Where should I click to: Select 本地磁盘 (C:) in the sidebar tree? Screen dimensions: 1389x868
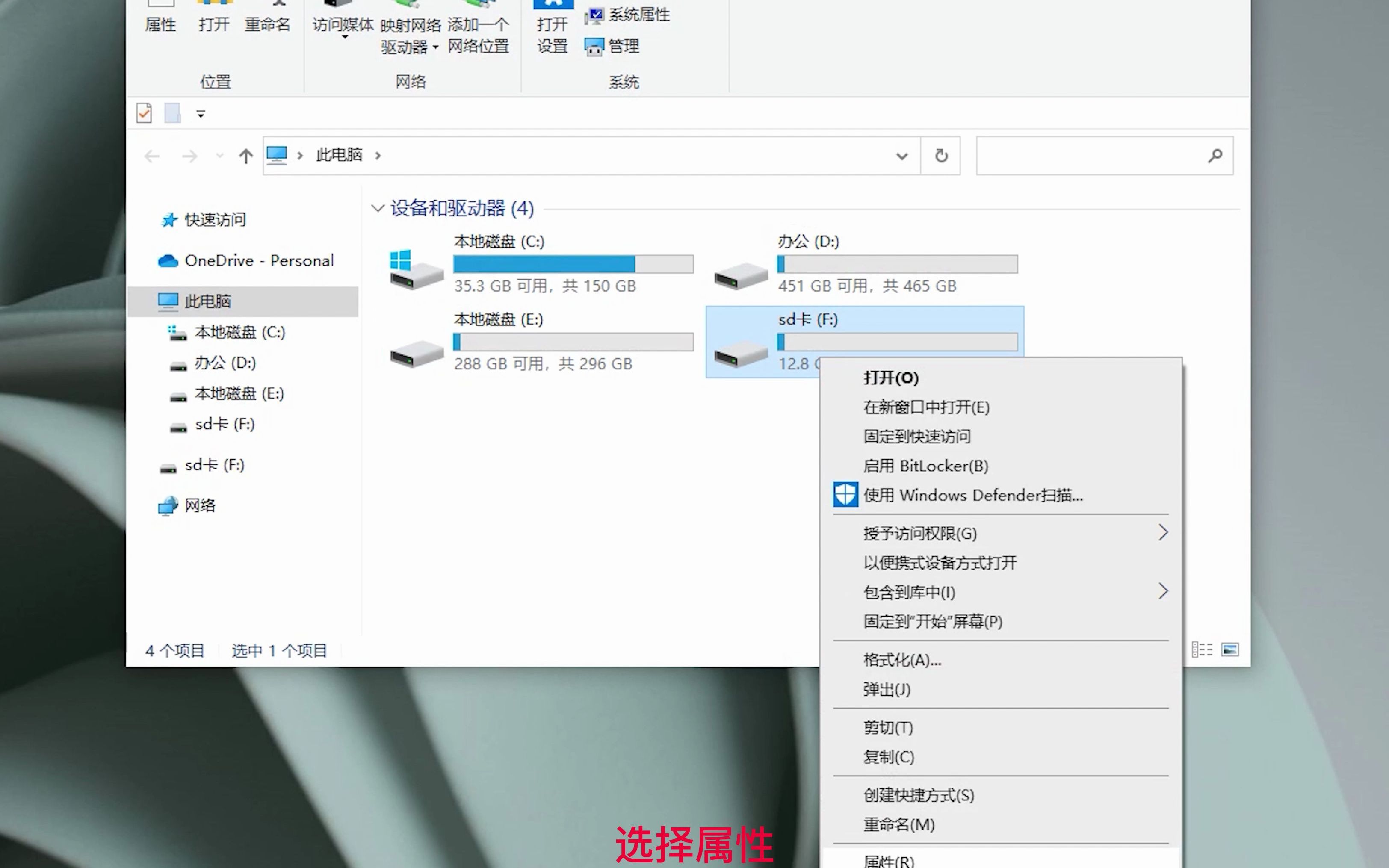[227, 332]
